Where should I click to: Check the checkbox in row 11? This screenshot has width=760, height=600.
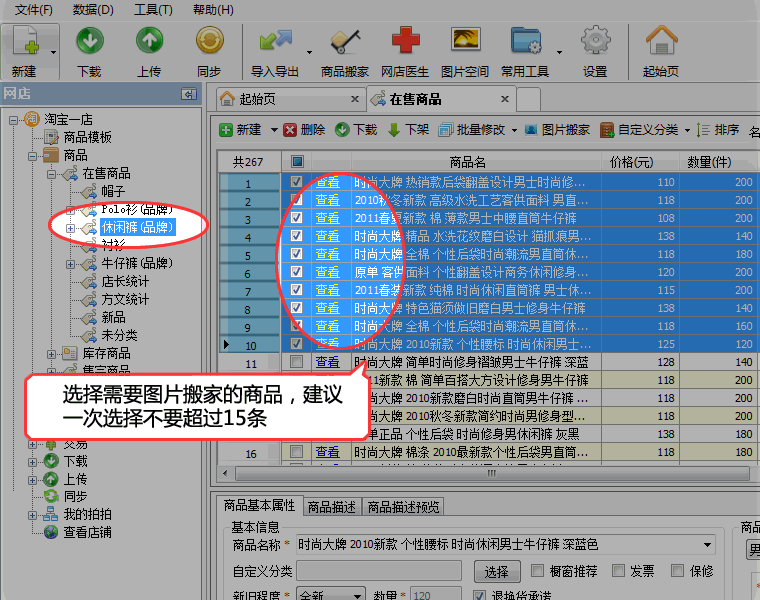coord(296,362)
